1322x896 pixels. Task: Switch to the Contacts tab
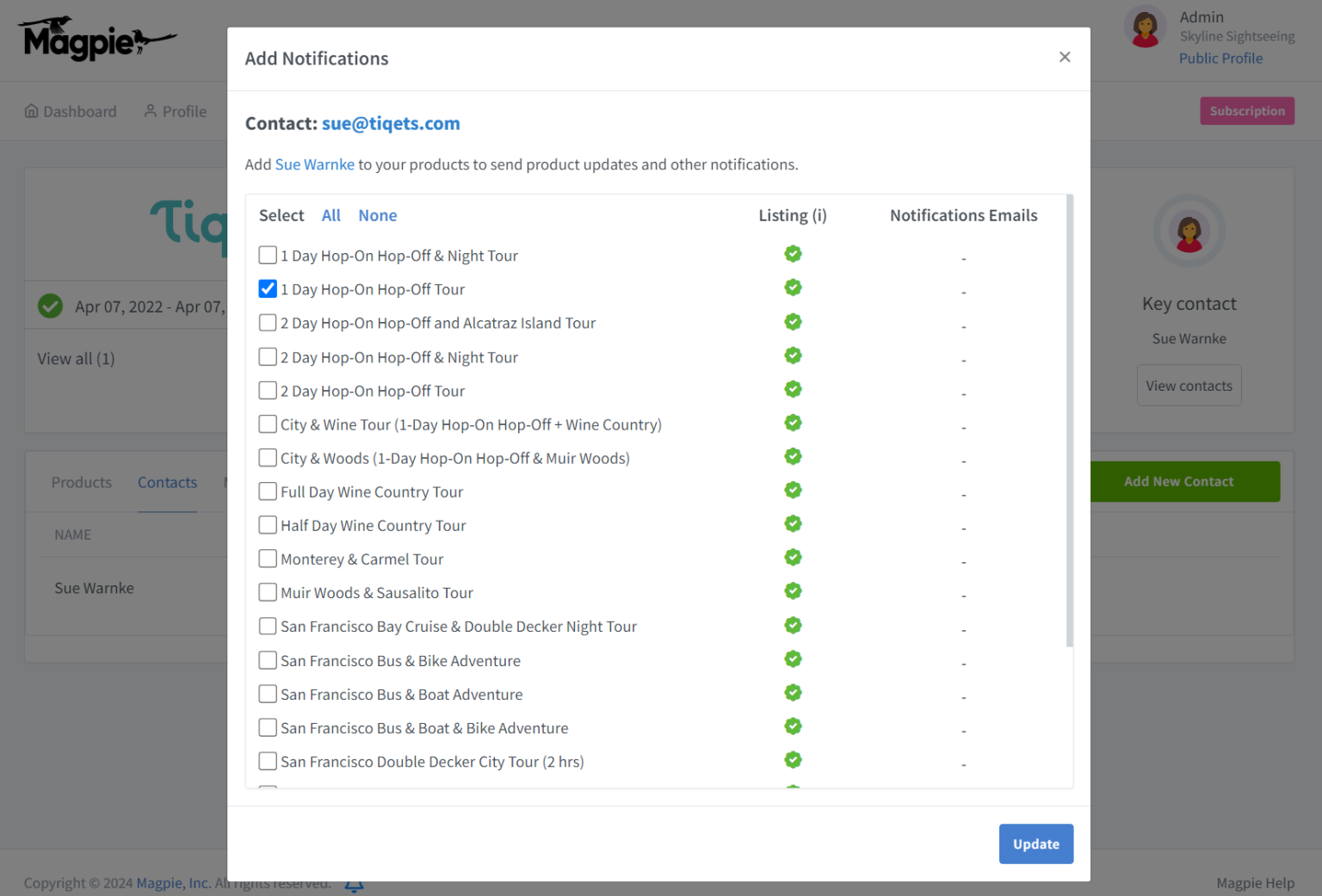[x=167, y=483]
